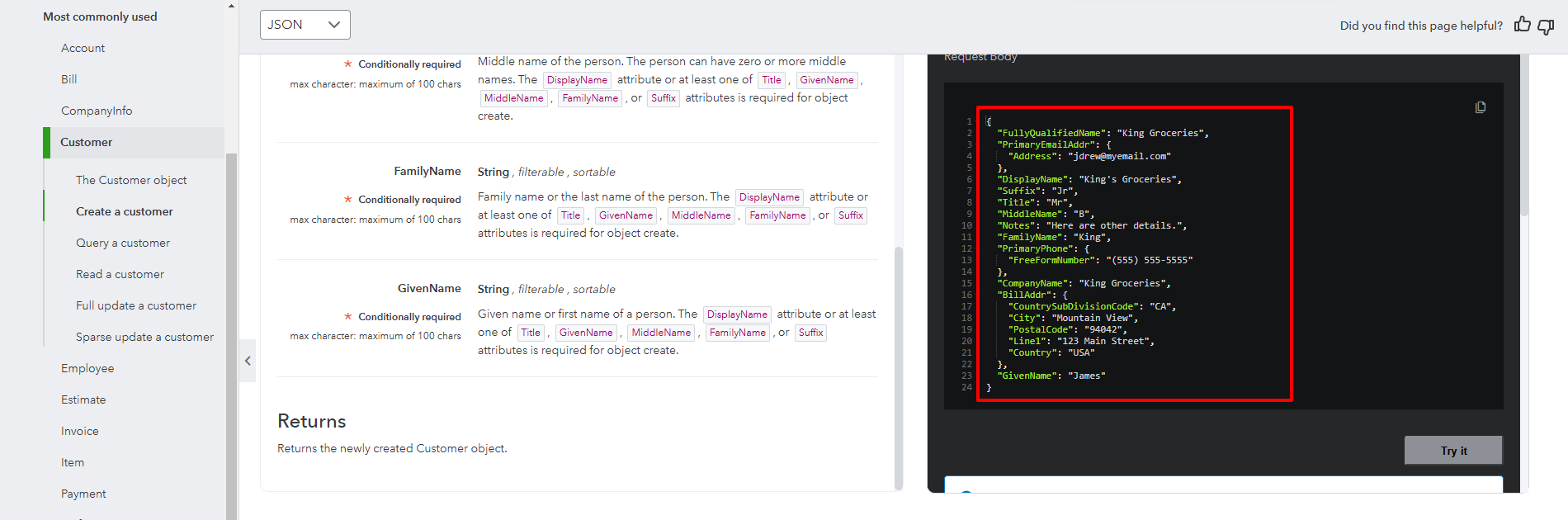Click the thumbs down not helpful icon
Viewport: 1568px width, 520px height.
click(x=1546, y=26)
